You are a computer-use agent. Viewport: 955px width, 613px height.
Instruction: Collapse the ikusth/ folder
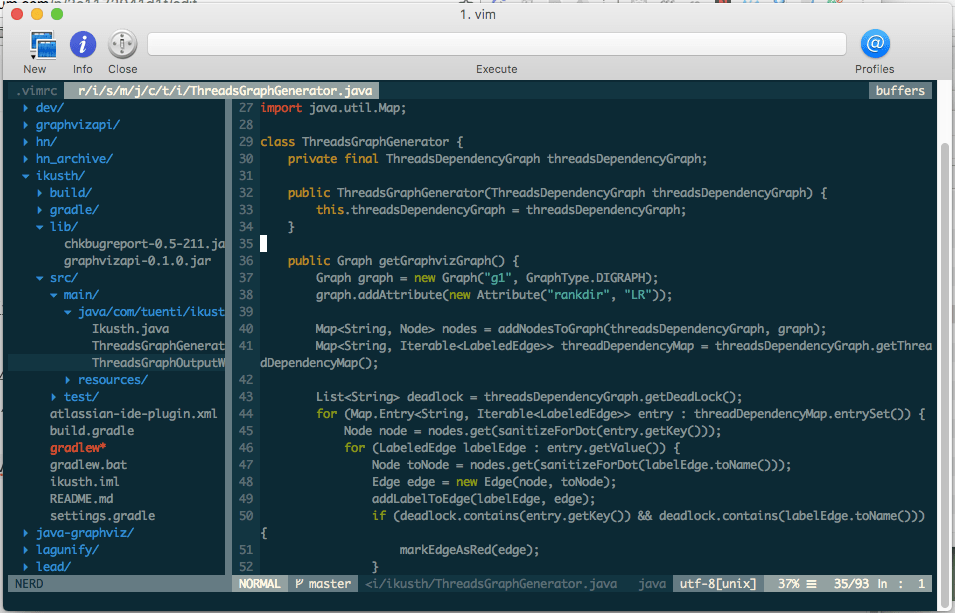click(60, 176)
